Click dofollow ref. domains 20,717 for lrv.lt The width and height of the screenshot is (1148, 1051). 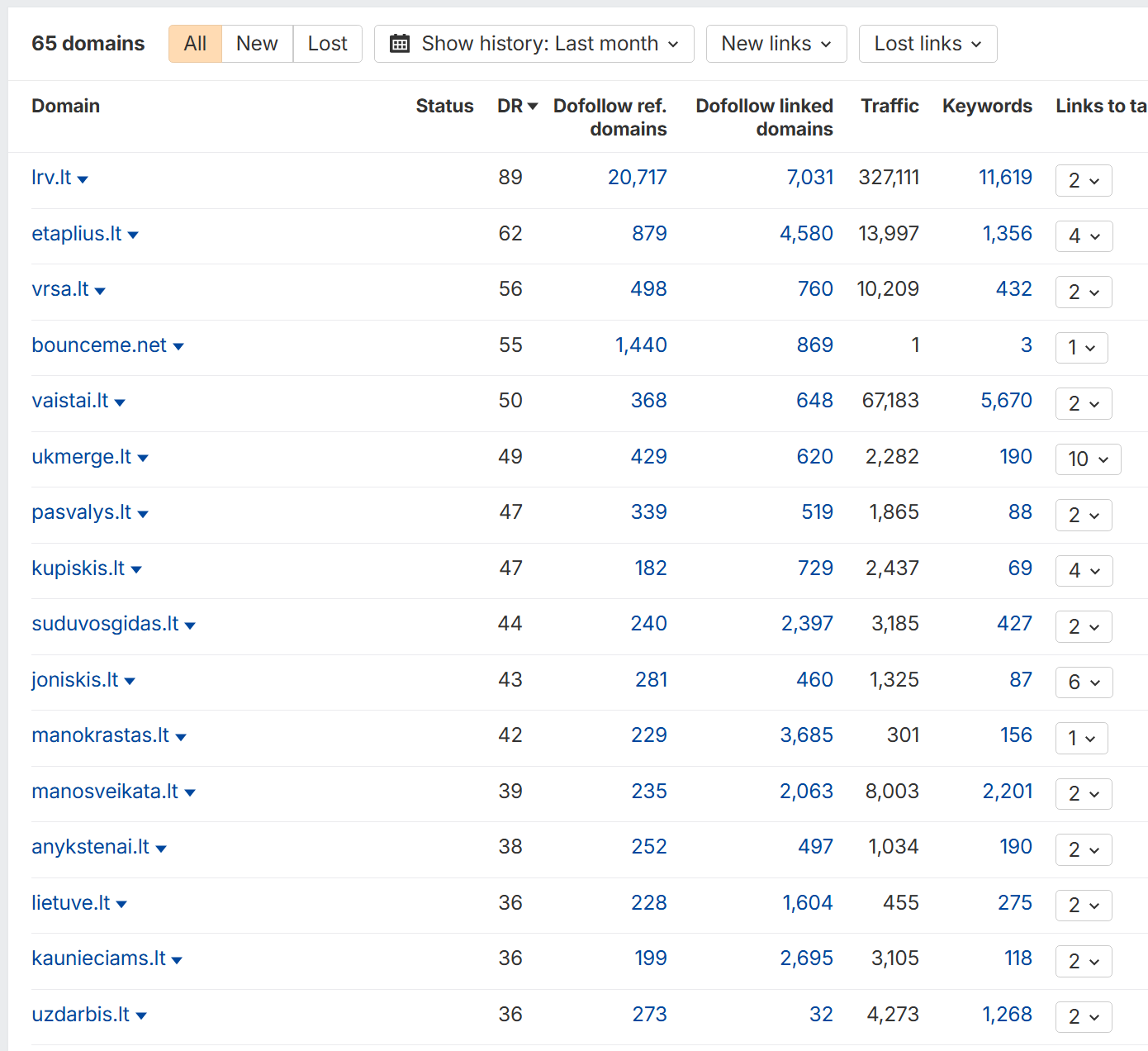tap(637, 178)
